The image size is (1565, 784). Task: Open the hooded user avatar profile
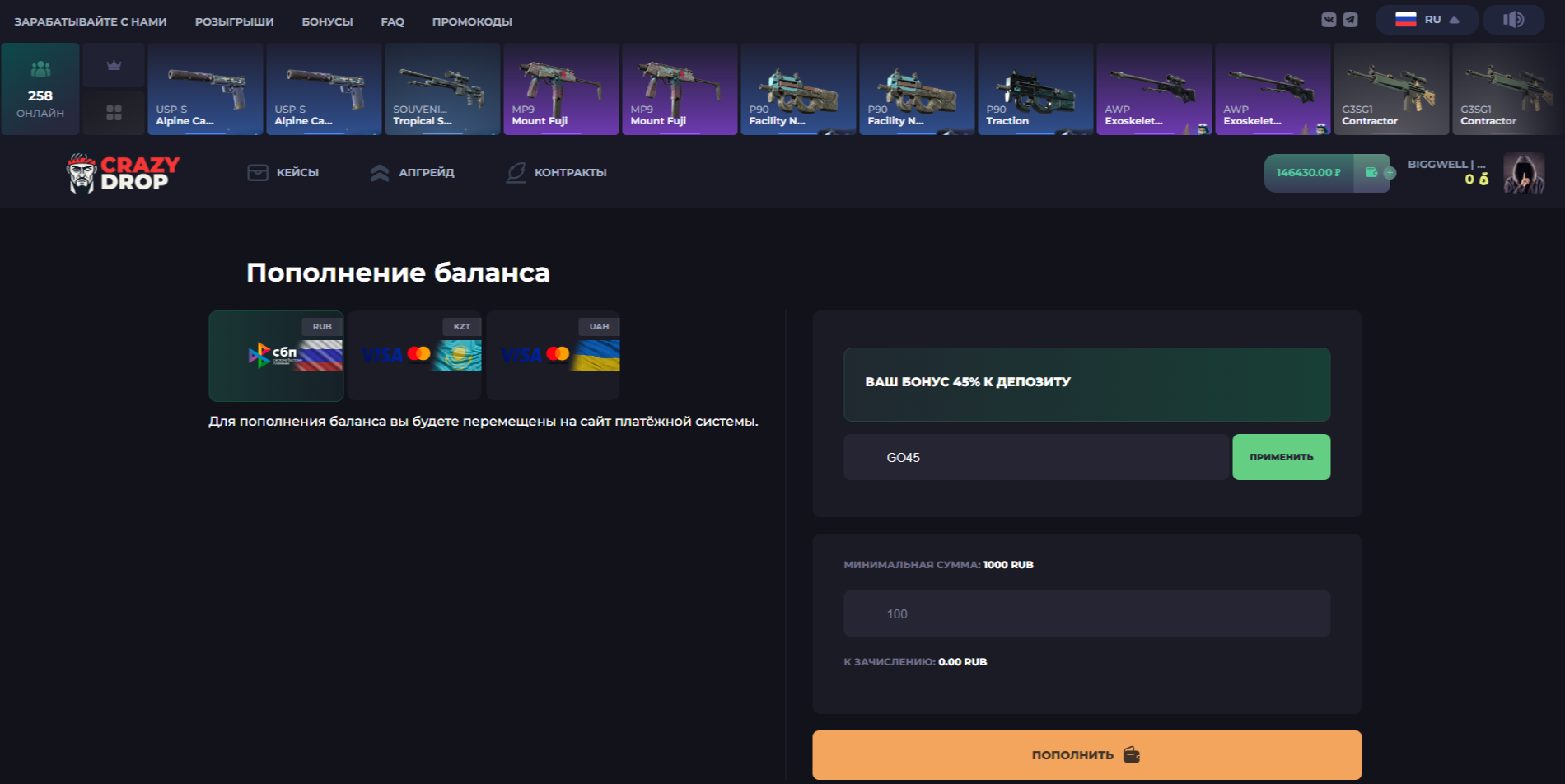click(1523, 173)
